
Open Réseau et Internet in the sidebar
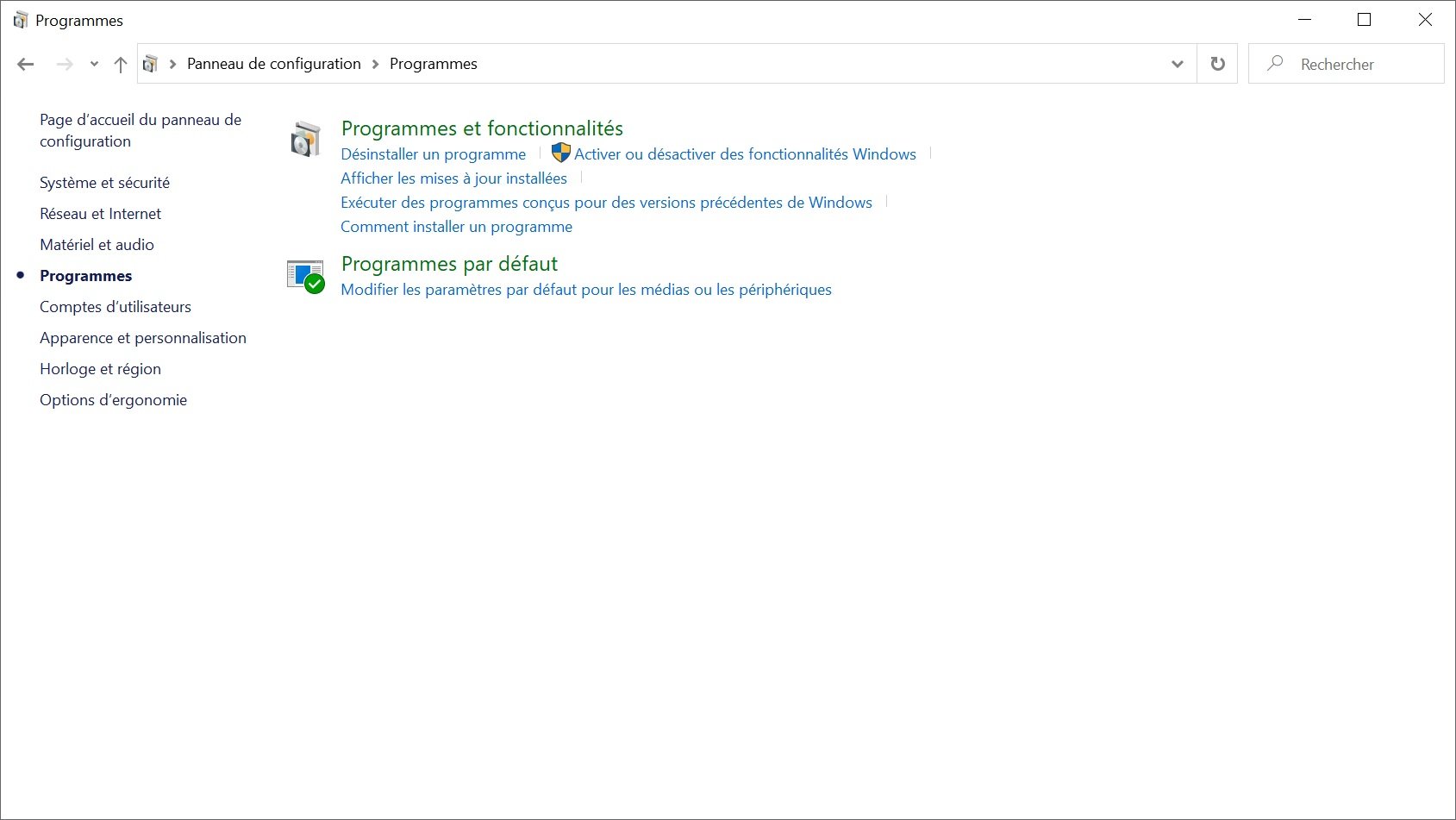click(100, 214)
